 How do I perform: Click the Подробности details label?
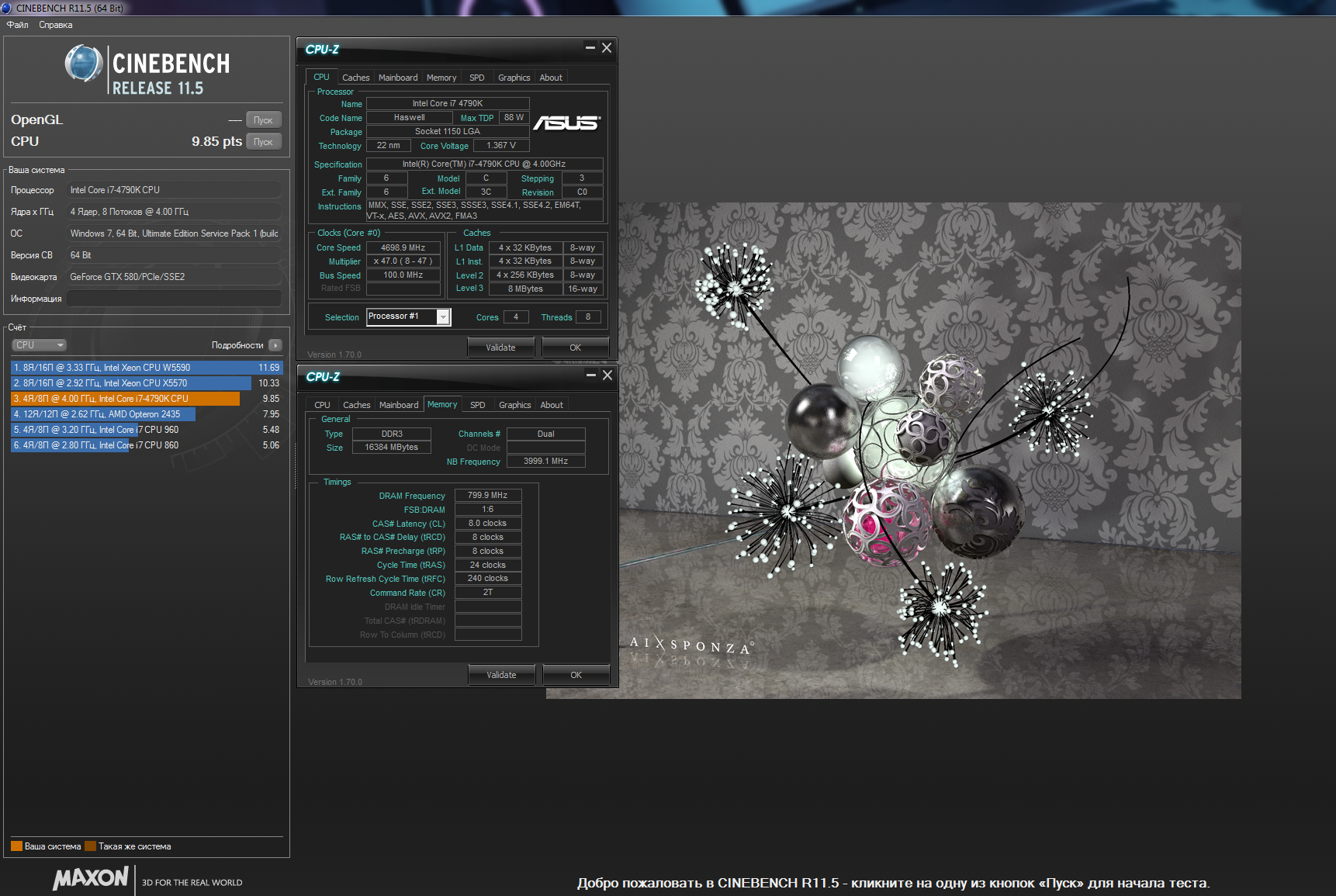coord(237,345)
